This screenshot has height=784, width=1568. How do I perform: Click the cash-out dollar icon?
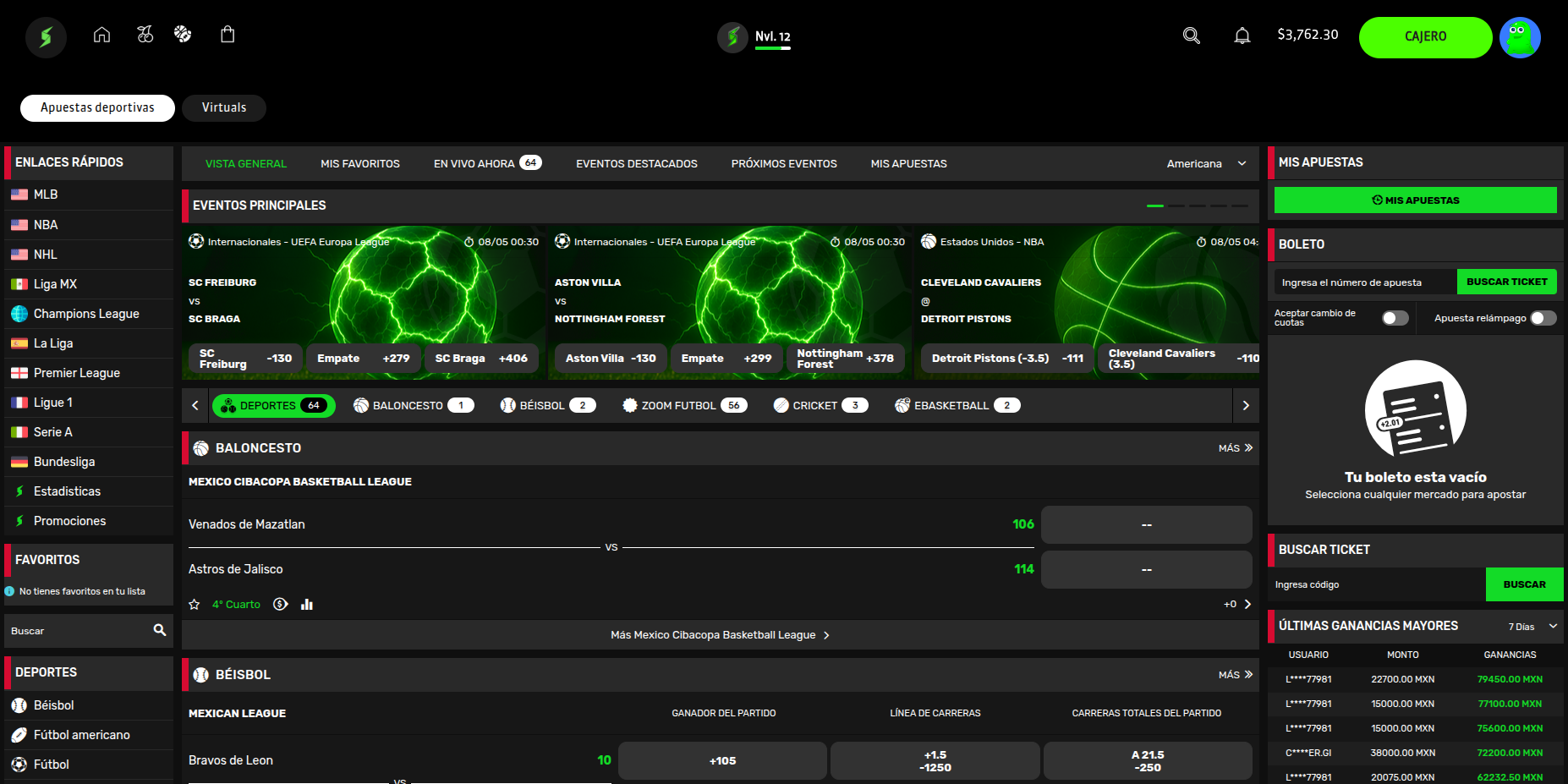281,605
